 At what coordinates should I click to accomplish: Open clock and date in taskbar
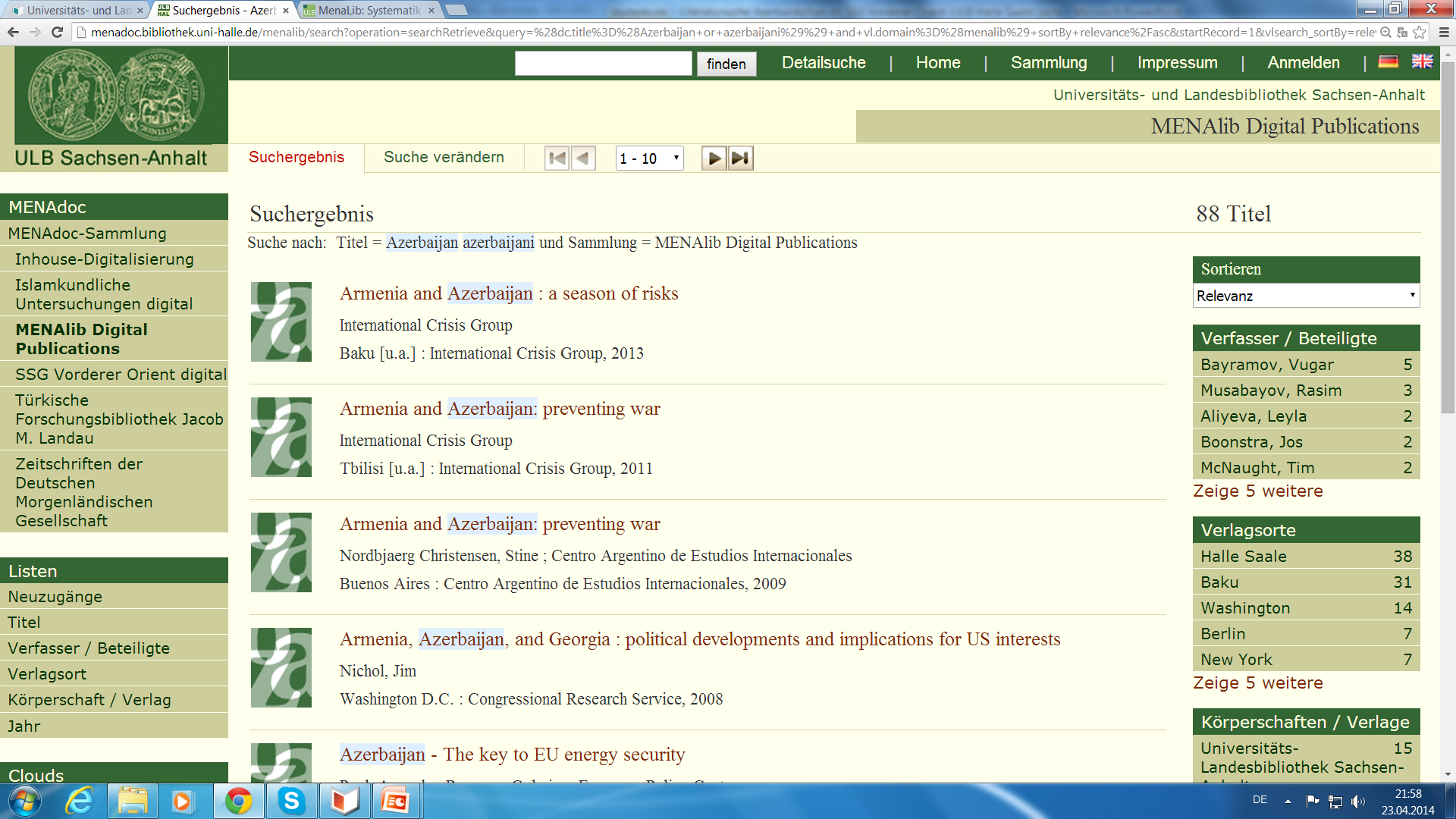(x=1407, y=802)
